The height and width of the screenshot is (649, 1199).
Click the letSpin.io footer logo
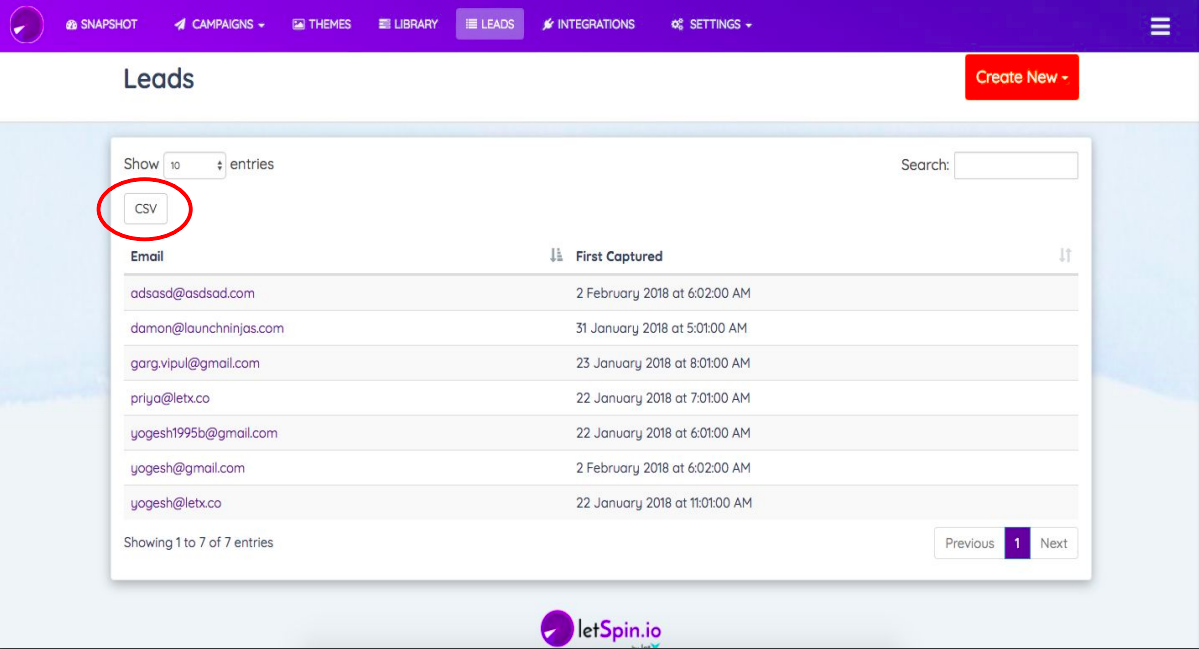coord(600,628)
